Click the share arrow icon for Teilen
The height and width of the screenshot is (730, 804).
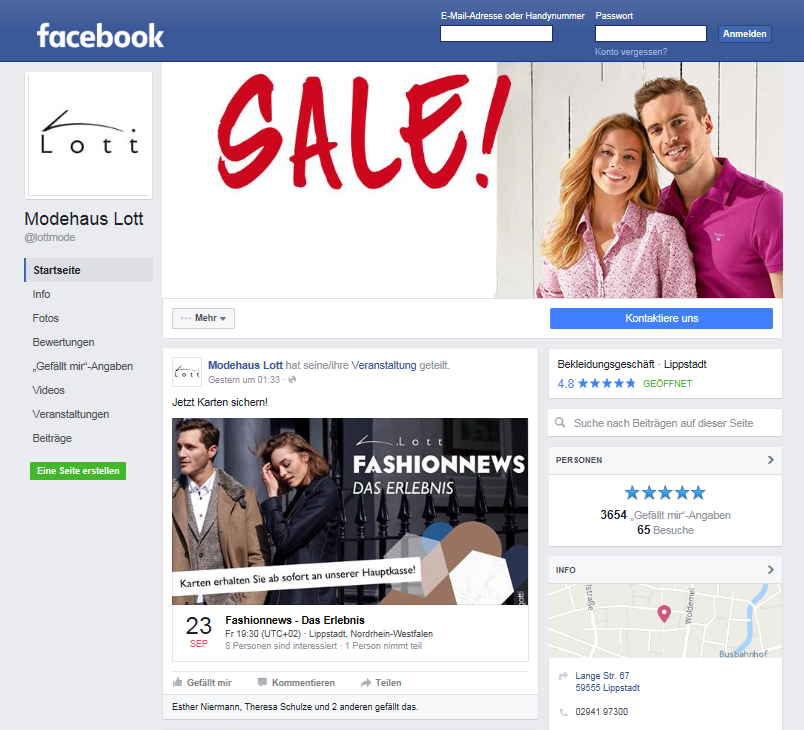(366, 683)
